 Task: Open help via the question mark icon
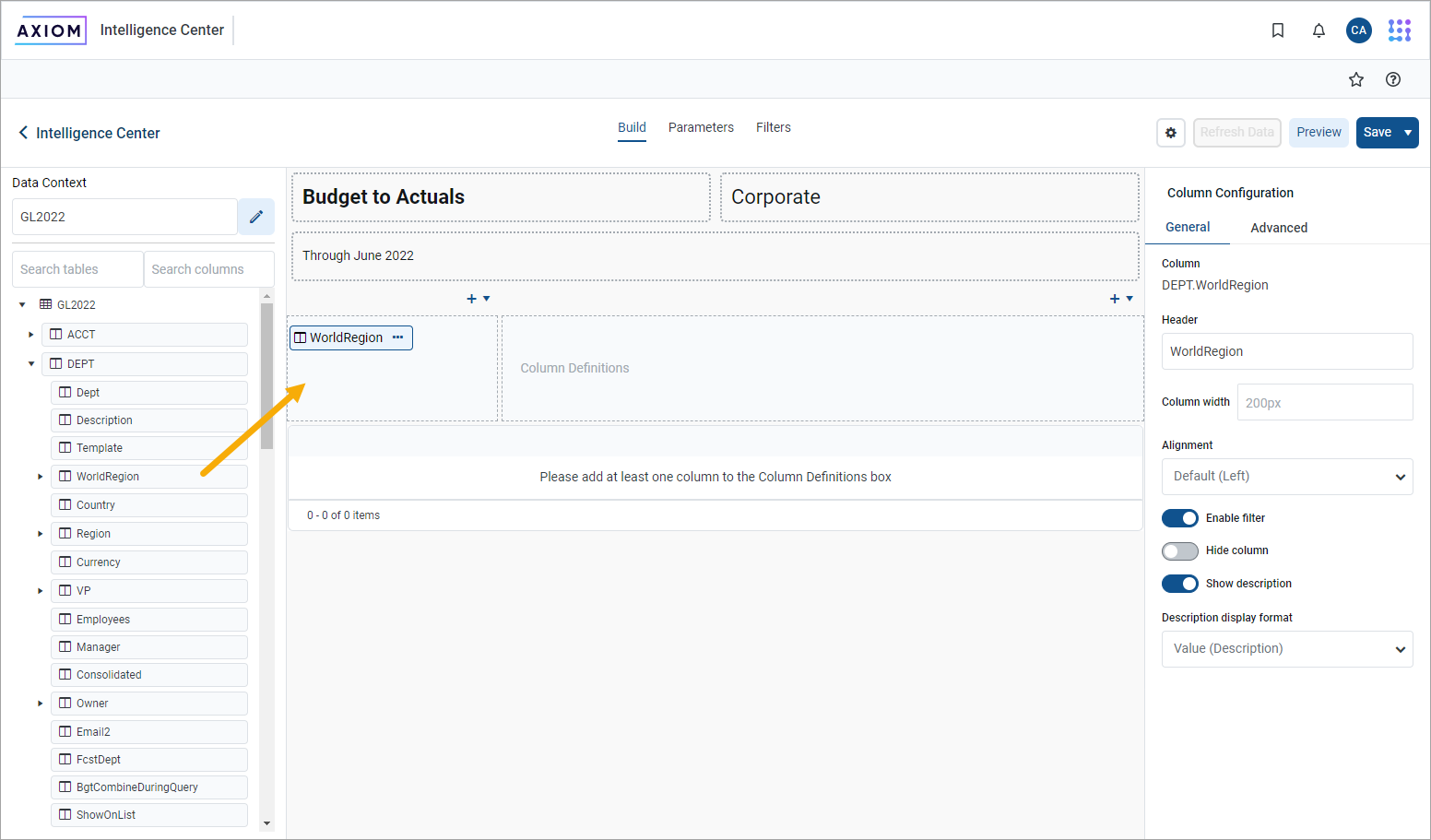coord(1392,79)
